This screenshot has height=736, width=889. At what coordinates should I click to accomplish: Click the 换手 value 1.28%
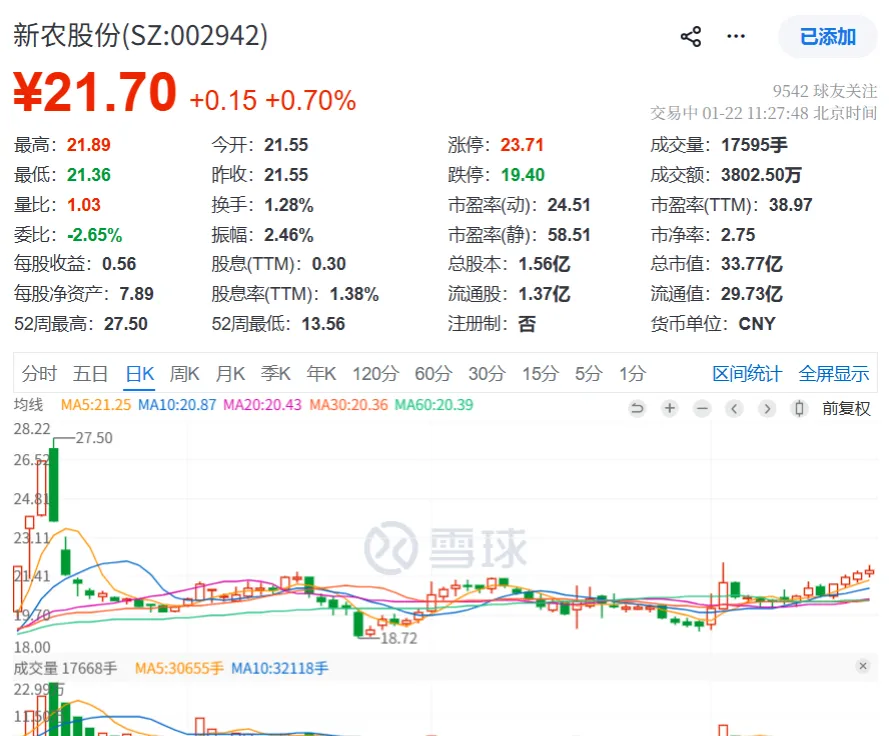289,205
